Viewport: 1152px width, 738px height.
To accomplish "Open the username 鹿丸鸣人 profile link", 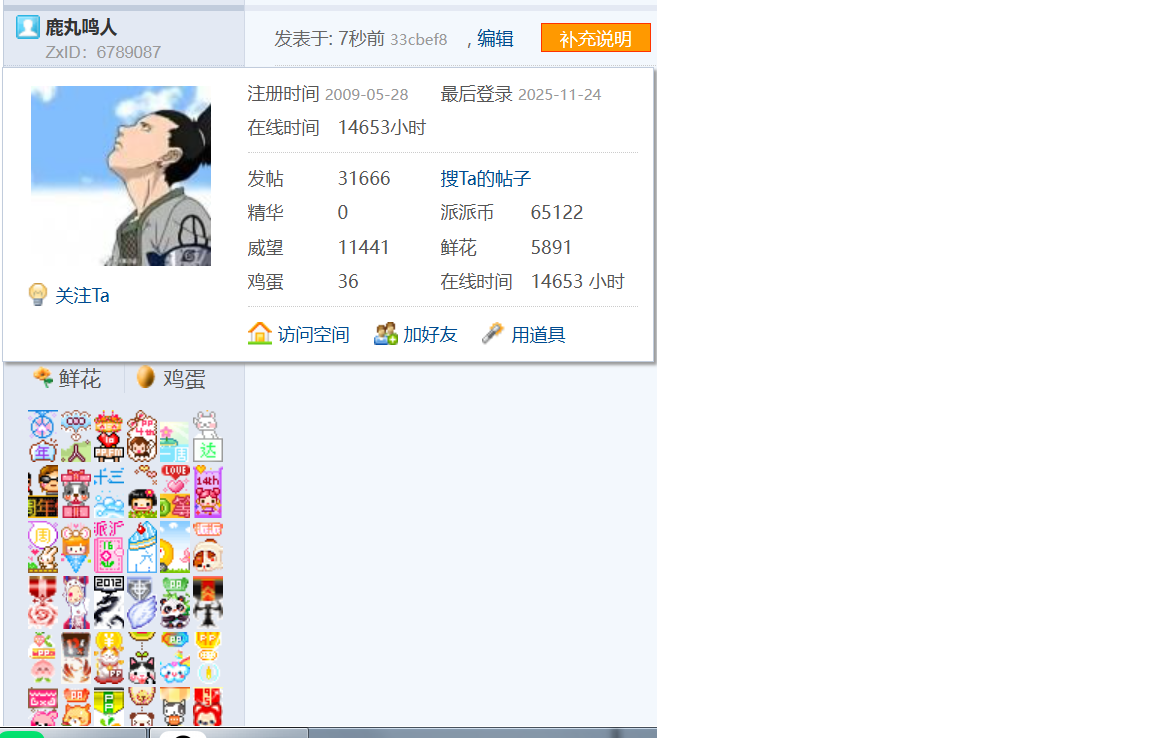I will (81, 27).
